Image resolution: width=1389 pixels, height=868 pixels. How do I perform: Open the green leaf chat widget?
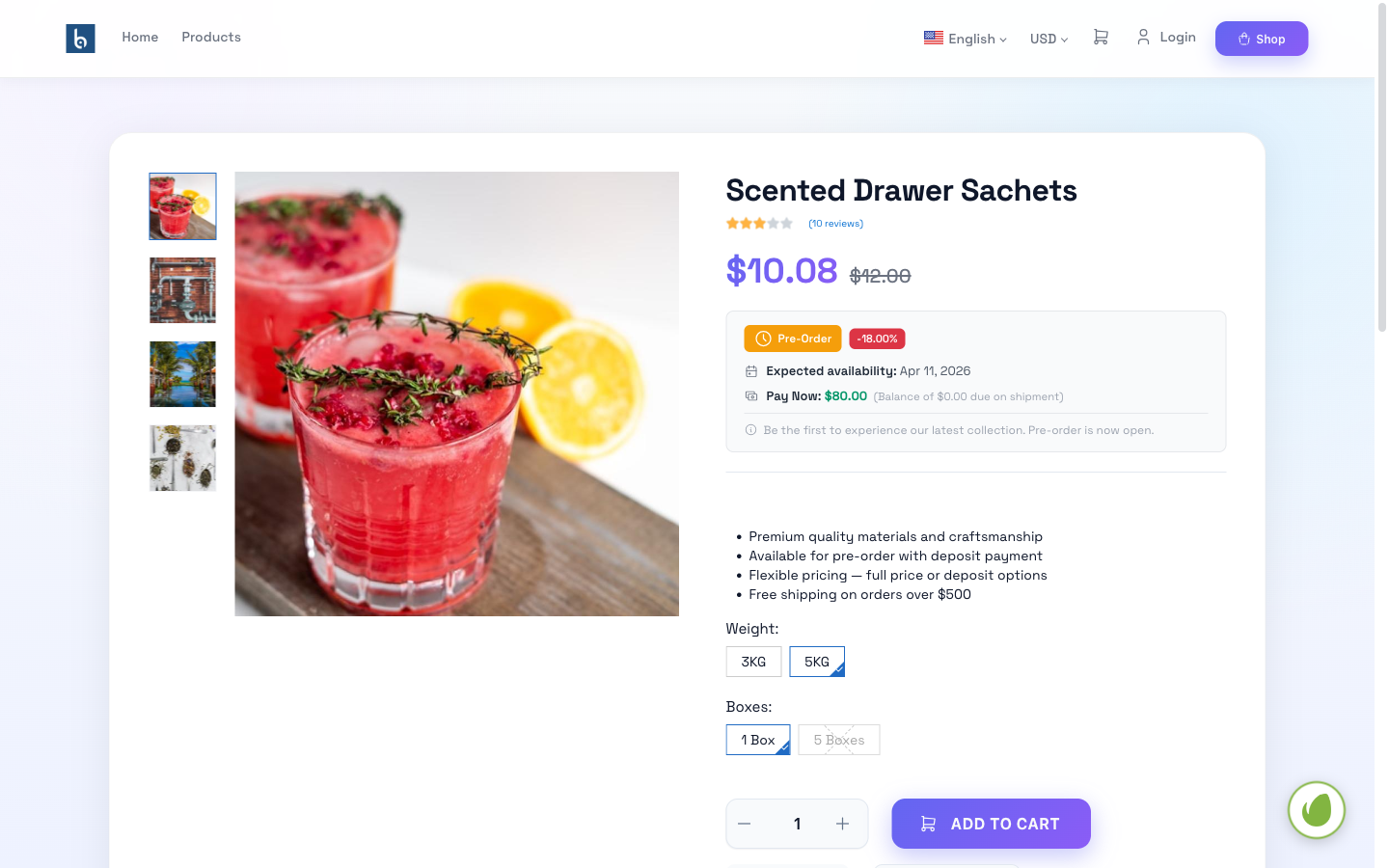click(1316, 810)
